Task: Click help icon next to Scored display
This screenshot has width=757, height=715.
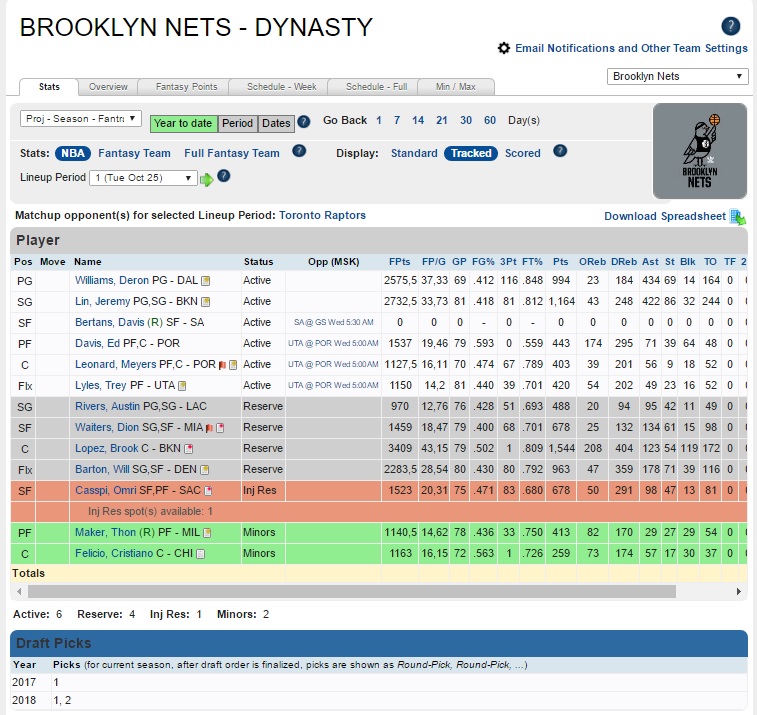Action: coord(560,151)
